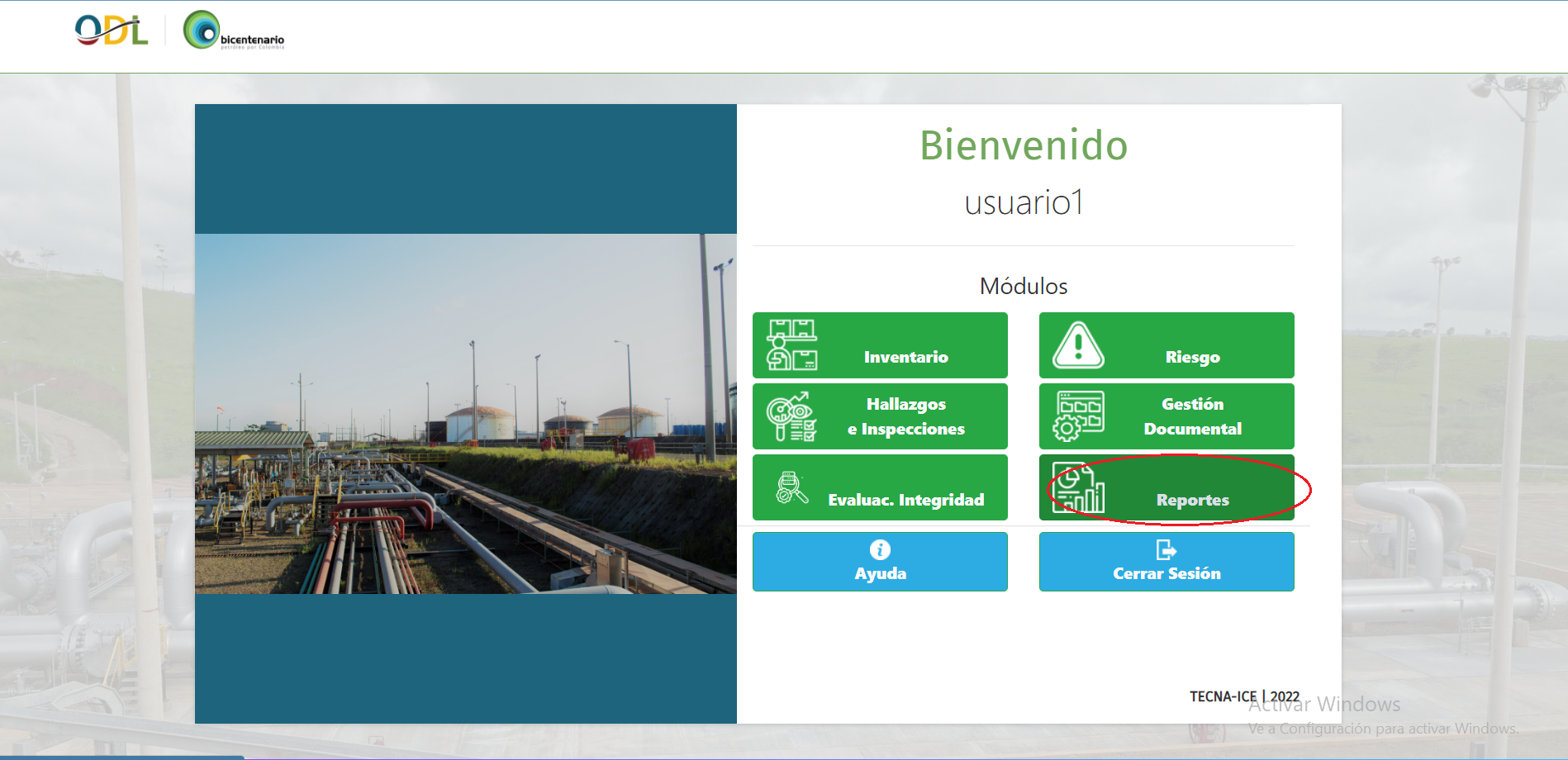Click the gear and window icon on Gestión Documental
The width and height of the screenshot is (1568, 760).
[1078, 416]
